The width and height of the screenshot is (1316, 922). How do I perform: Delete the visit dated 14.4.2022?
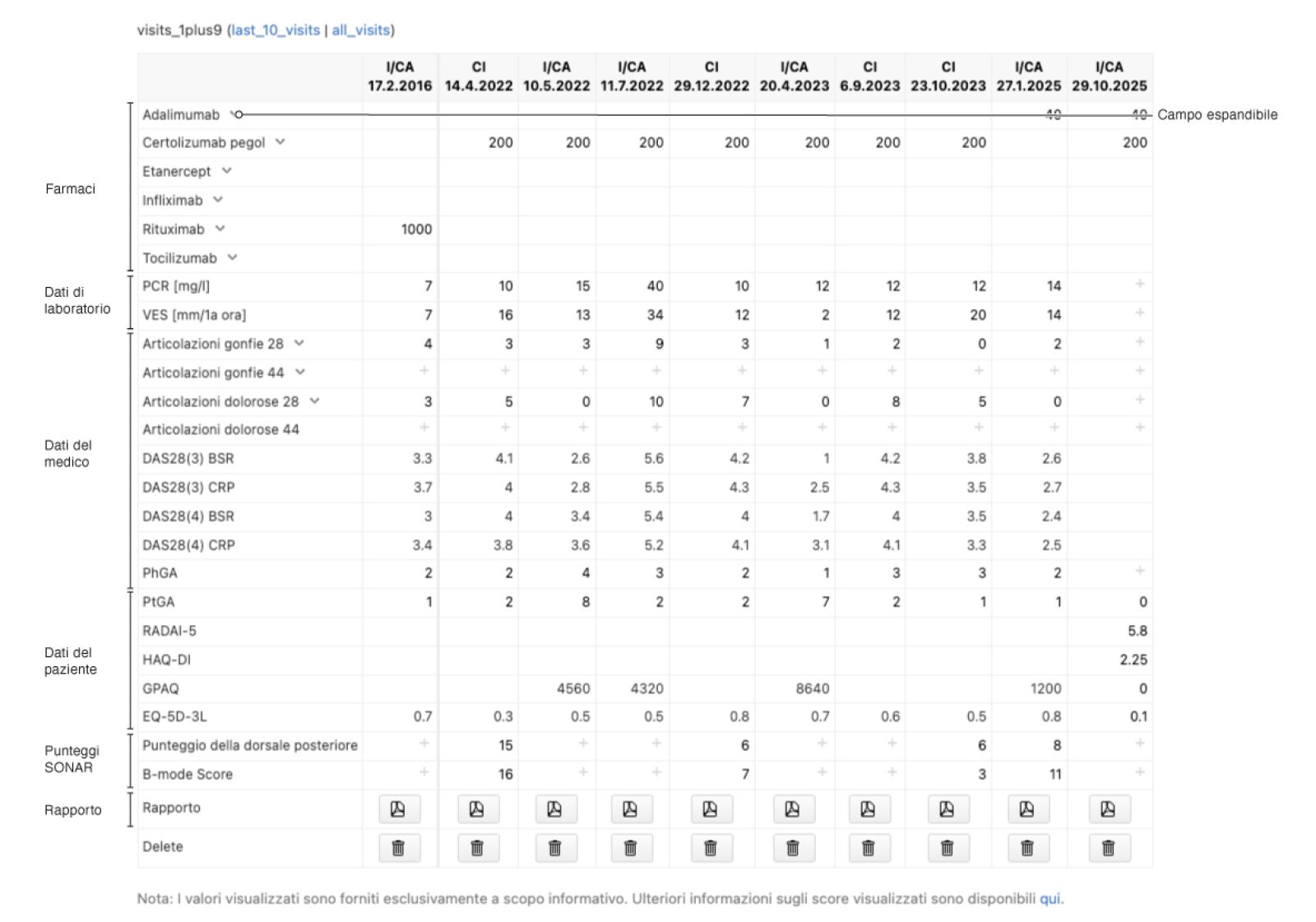point(477,847)
